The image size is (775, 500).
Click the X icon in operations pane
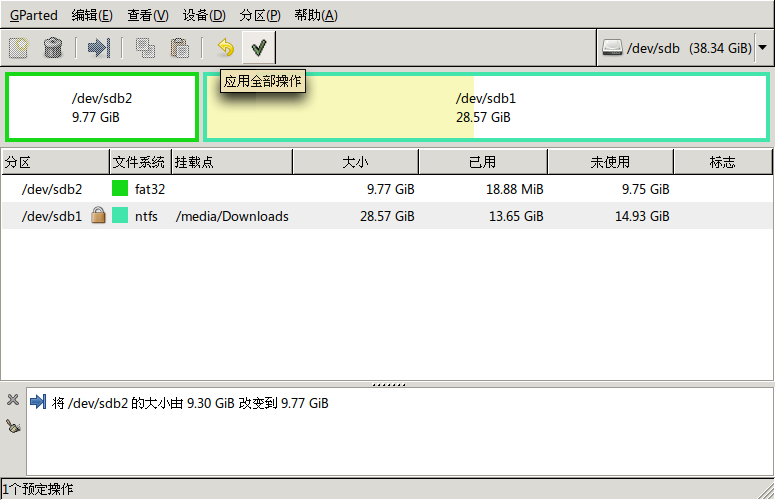pos(13,400)
